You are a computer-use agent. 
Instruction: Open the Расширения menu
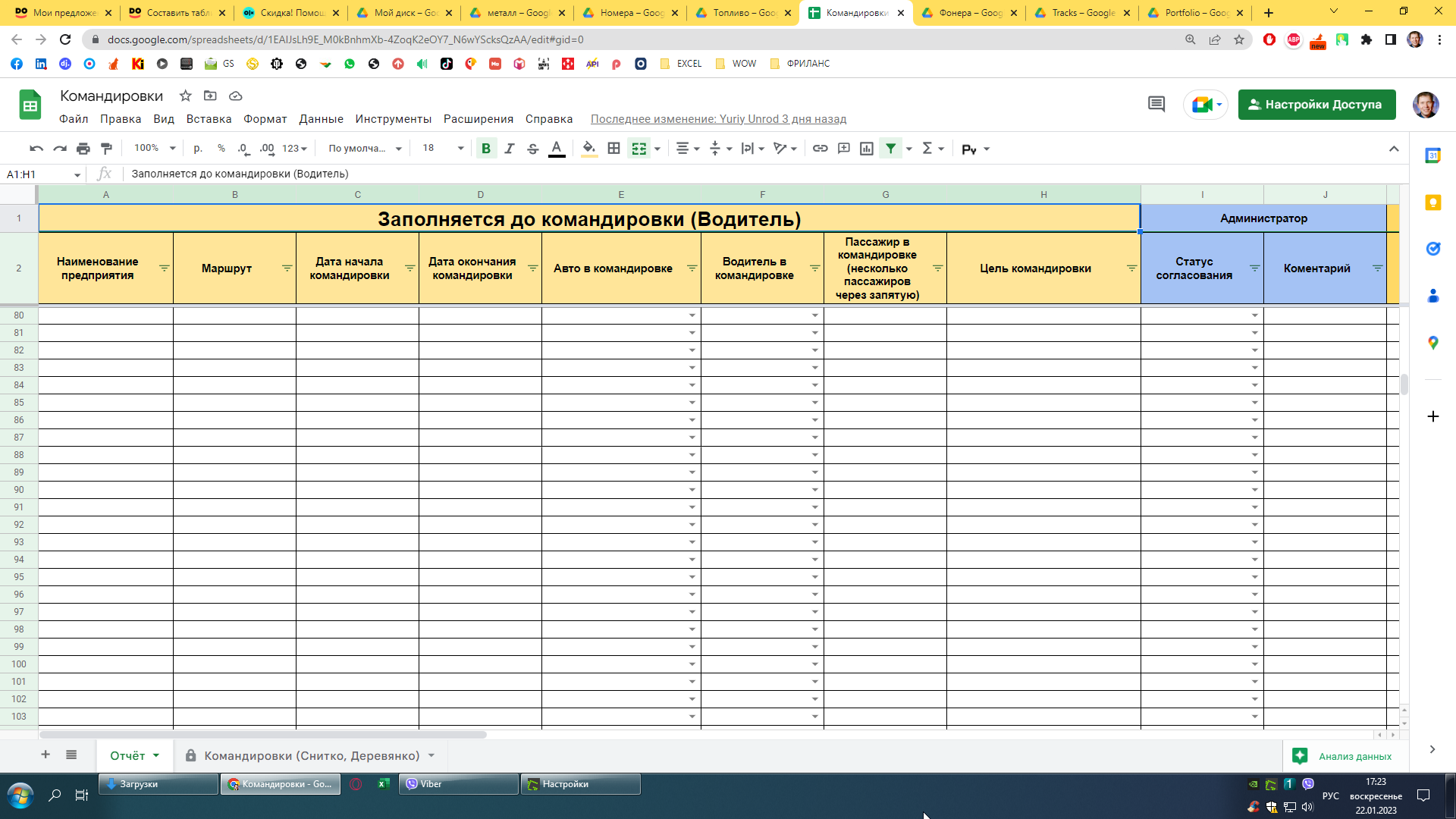pos(479,119)
